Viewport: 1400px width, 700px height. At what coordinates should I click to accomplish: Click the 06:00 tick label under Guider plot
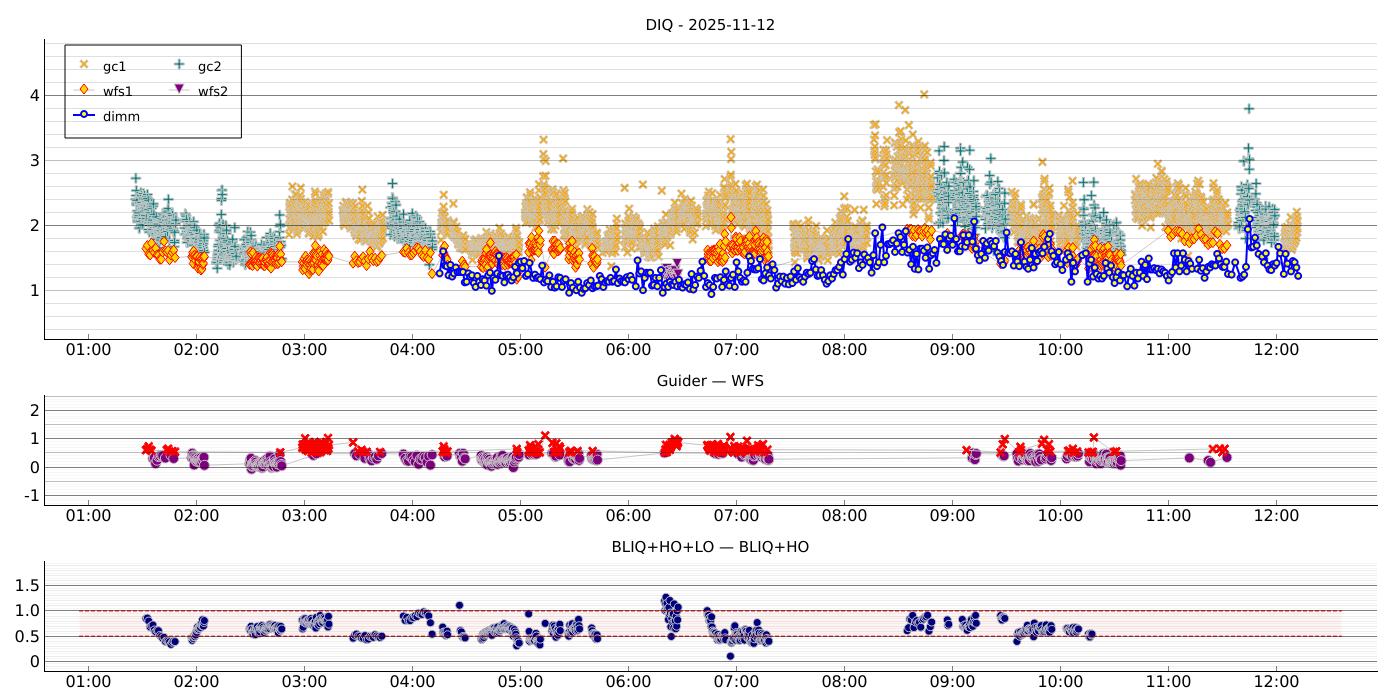pyautogui.click(x=628, y=516)
